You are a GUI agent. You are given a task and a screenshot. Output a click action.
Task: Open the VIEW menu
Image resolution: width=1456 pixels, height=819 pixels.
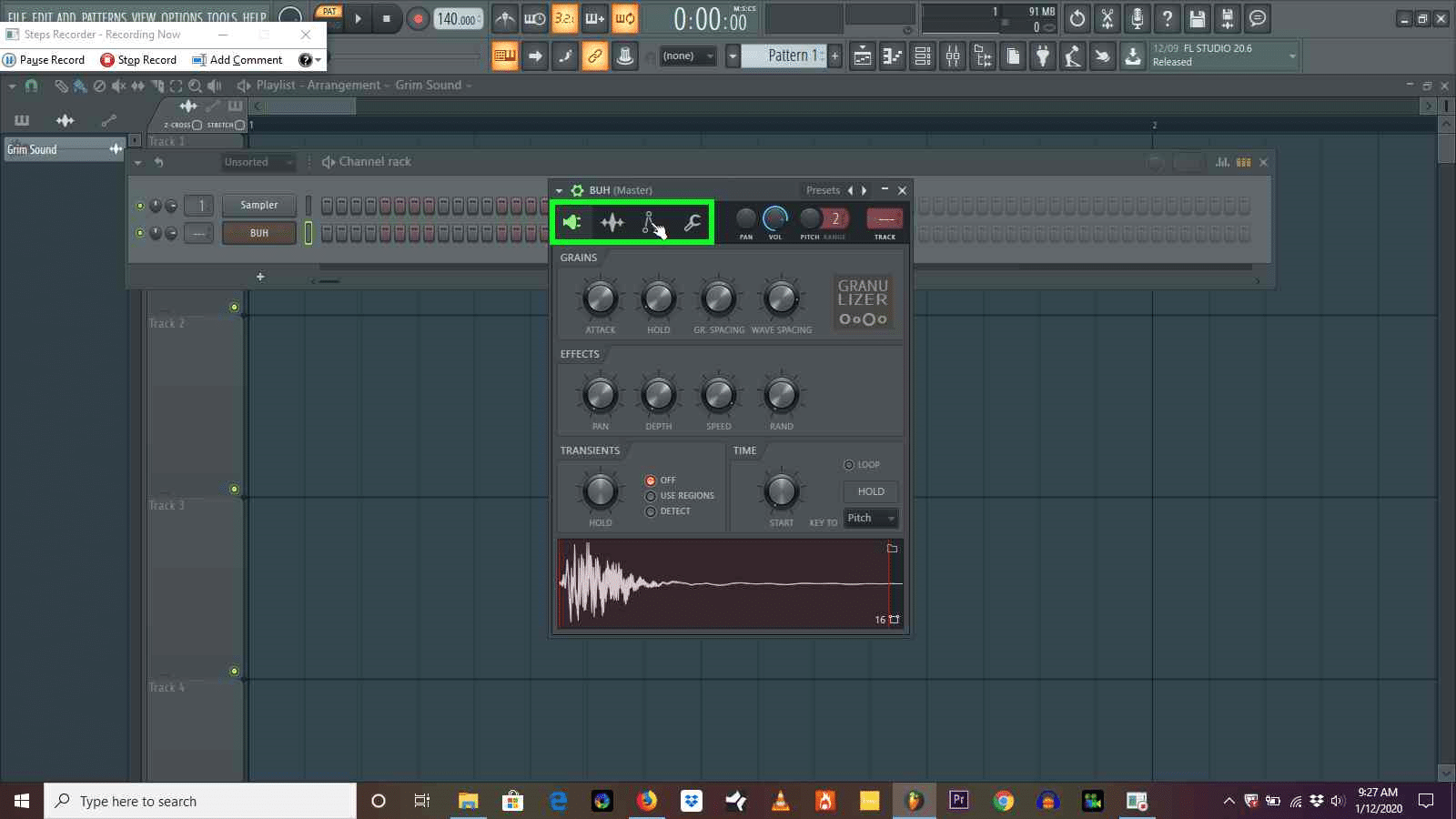(x=144, y=18)
